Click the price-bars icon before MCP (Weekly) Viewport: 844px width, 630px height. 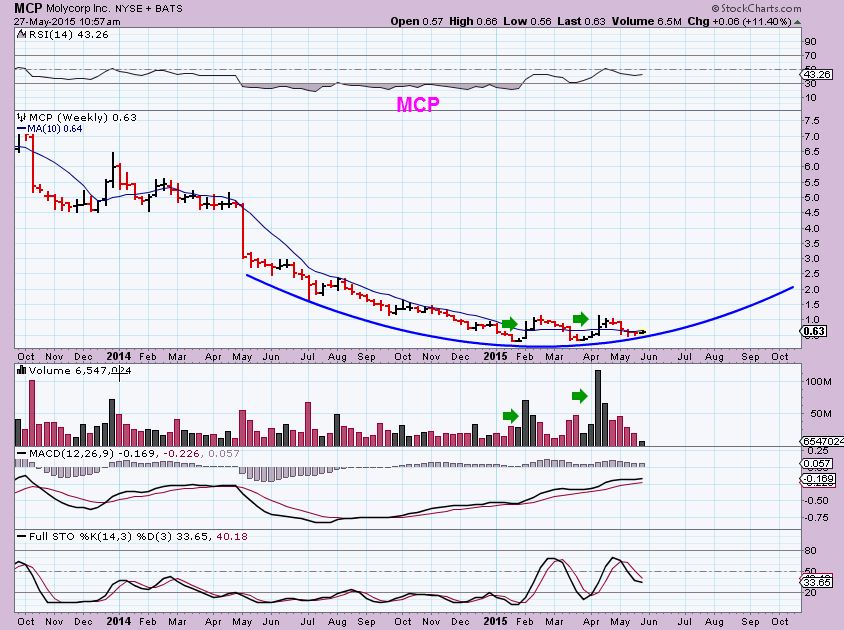[x=22, y=117]
